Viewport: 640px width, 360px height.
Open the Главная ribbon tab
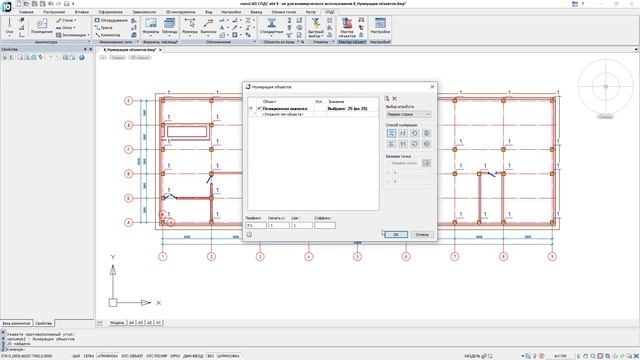[x=26, y=12]
